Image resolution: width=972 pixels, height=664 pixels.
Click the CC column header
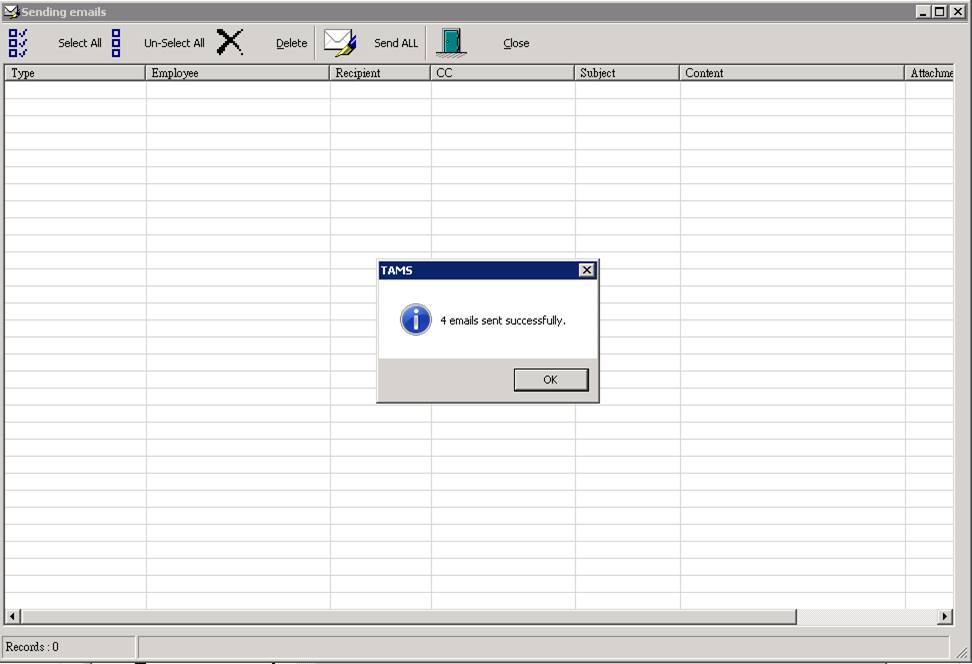(503, 73)
